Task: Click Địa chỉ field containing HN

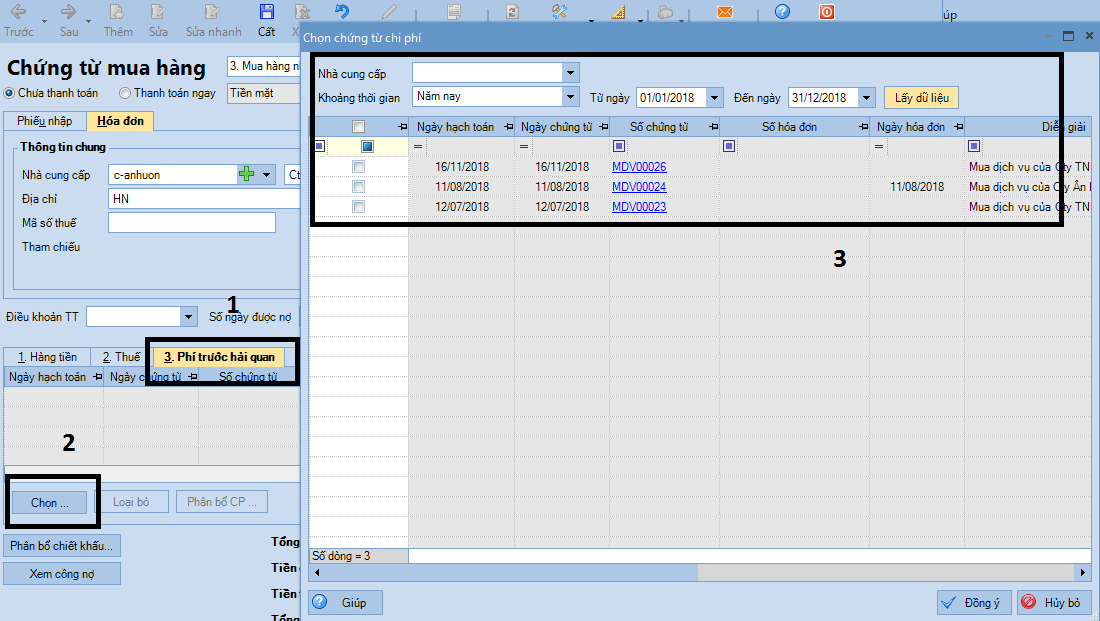Action: pos(204,199)
